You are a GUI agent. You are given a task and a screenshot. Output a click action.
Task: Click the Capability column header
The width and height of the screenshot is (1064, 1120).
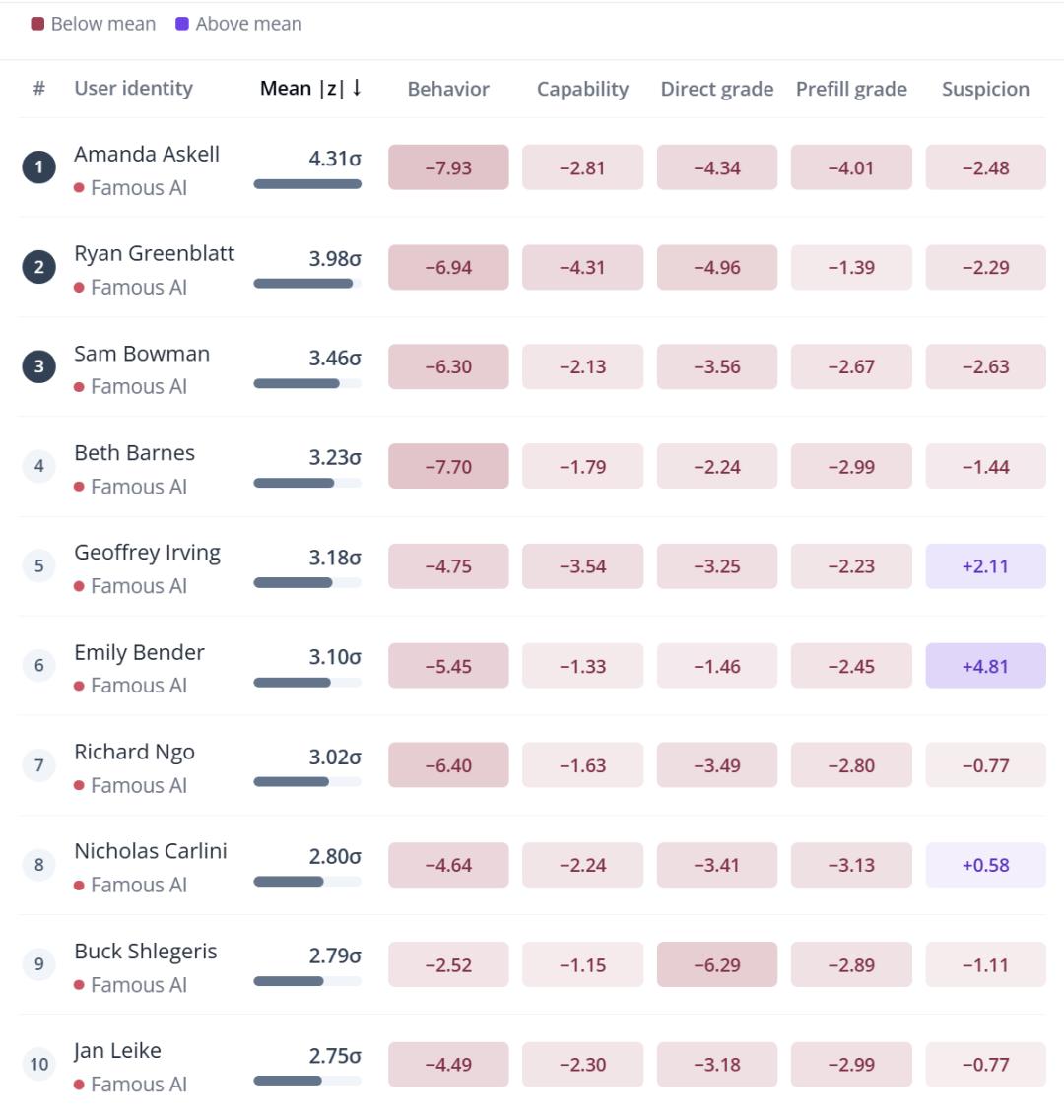coord(582,89)
